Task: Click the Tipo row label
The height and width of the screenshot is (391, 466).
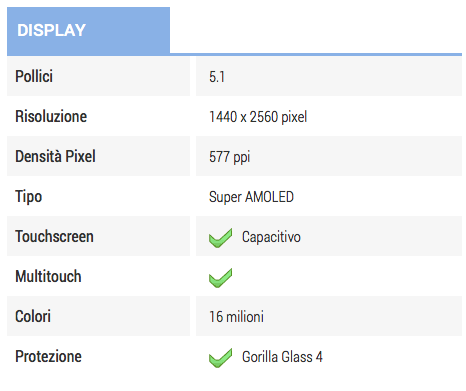Action: click(x=29, y=197)
